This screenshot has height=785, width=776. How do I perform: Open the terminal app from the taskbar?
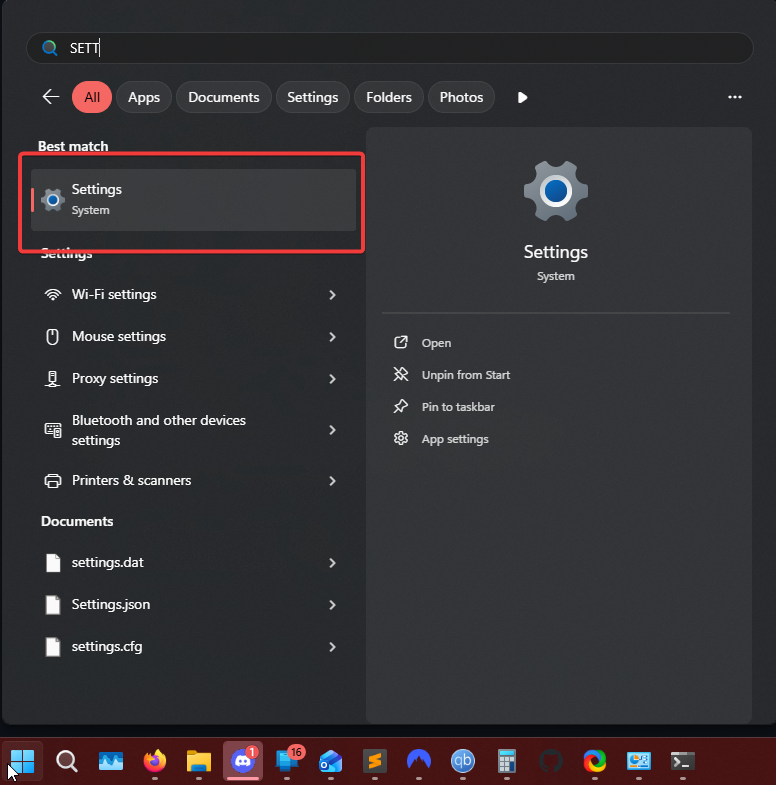click(683, 761)
